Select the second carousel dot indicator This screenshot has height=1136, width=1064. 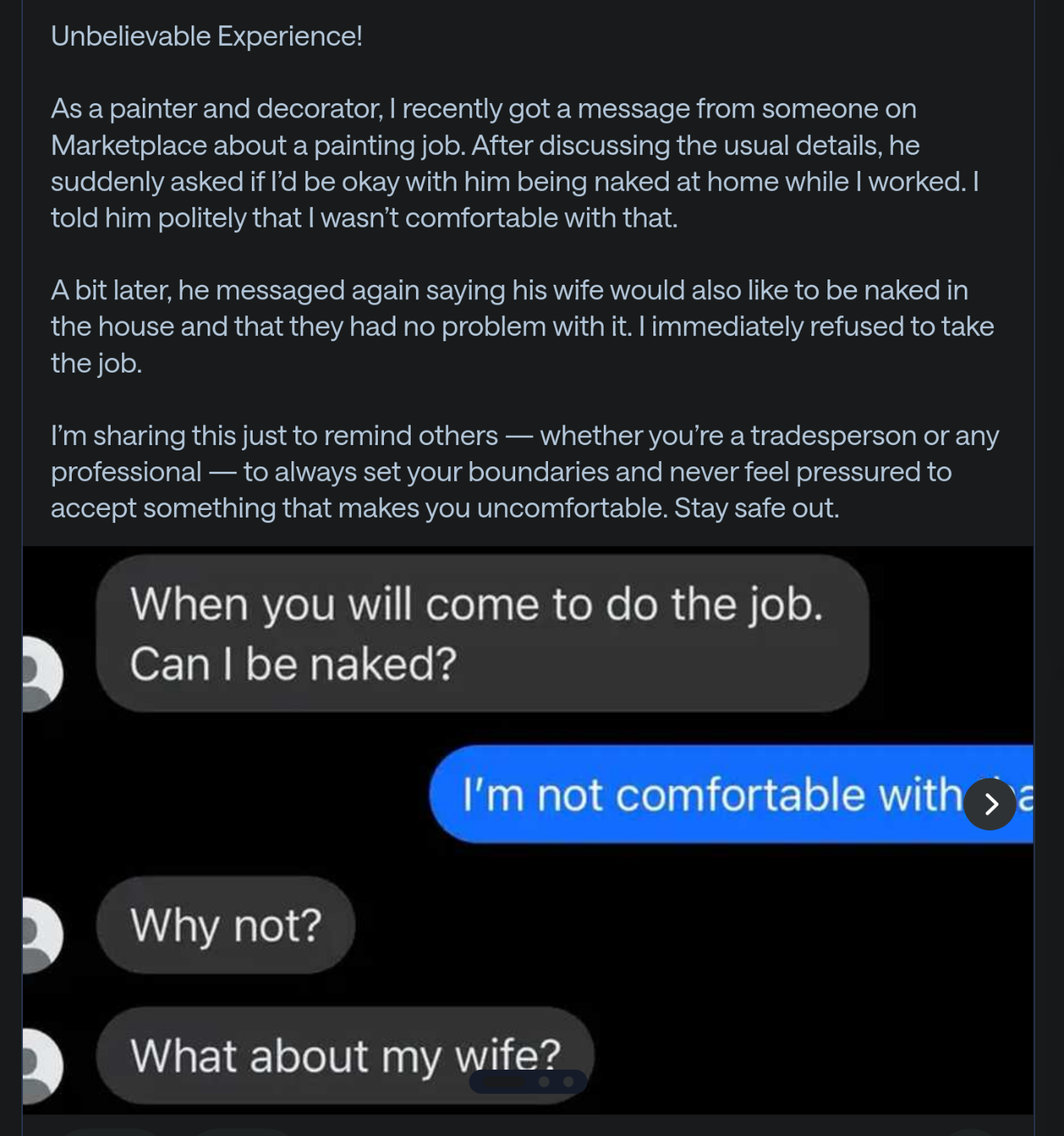(544, 1082)
